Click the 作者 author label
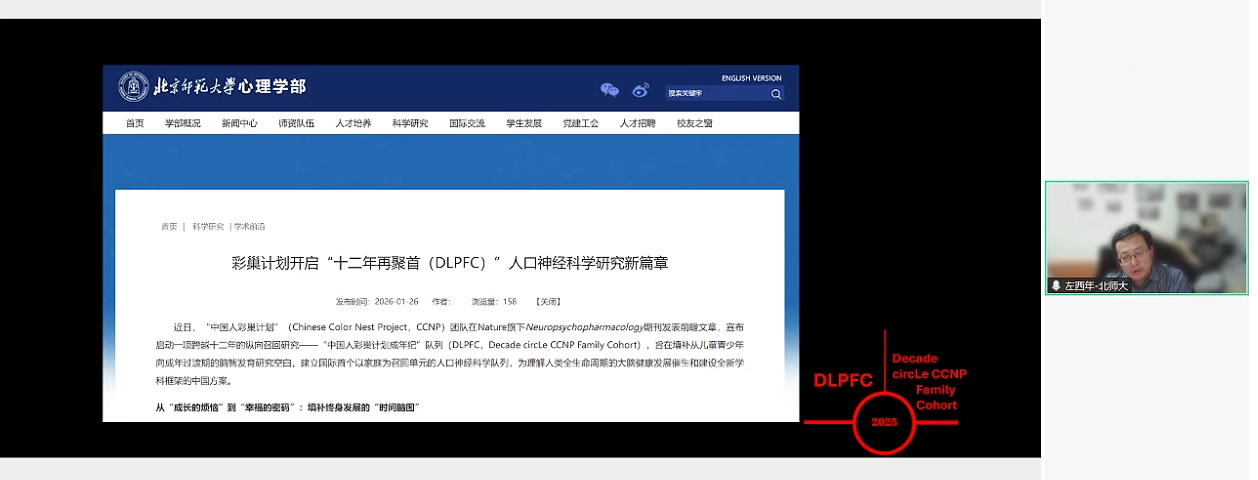Viewport: 1258px width, 480px height. [441, 301]
